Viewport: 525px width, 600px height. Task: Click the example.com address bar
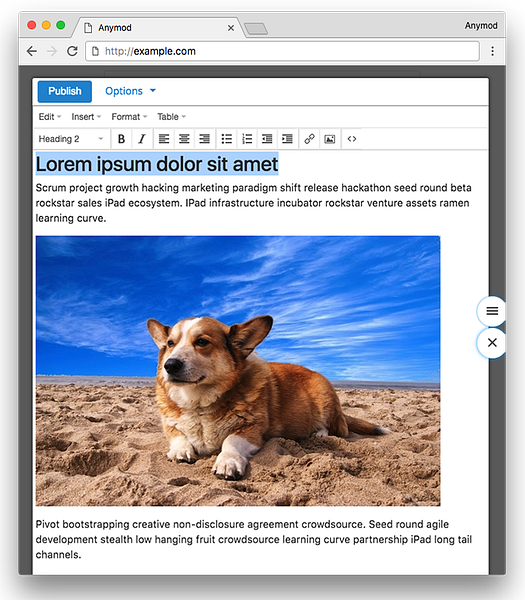point(282,51)
